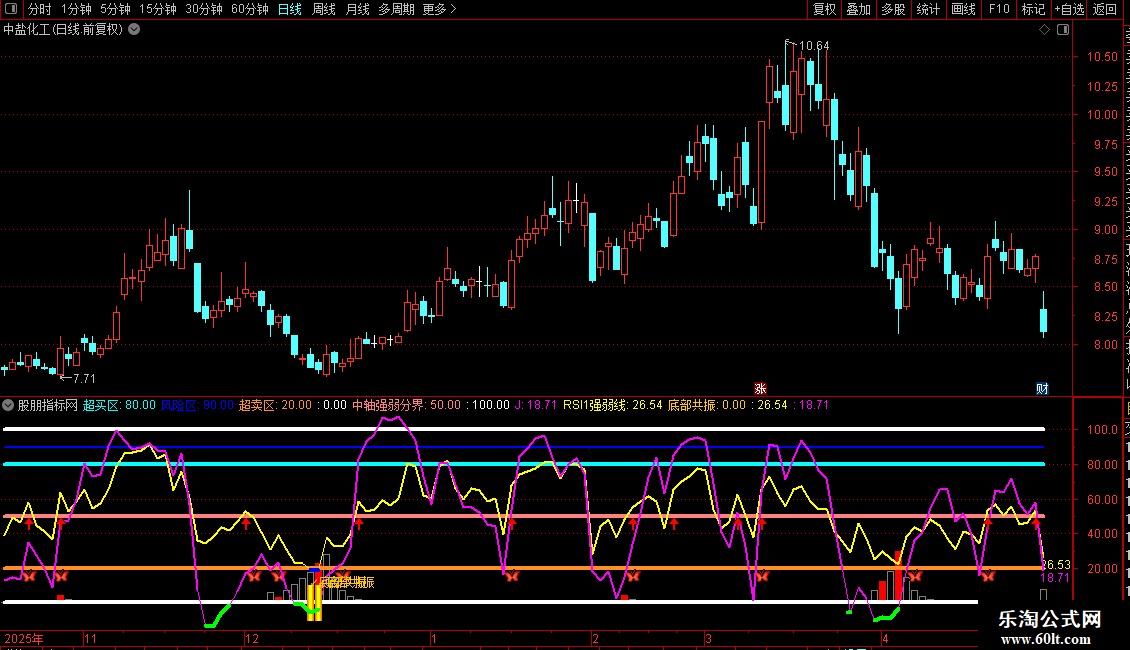This screenshot has height=650, width=1130.
Task: Expand the 更多 periods menu
Action: pyautogui.click(x=440, y=9)
